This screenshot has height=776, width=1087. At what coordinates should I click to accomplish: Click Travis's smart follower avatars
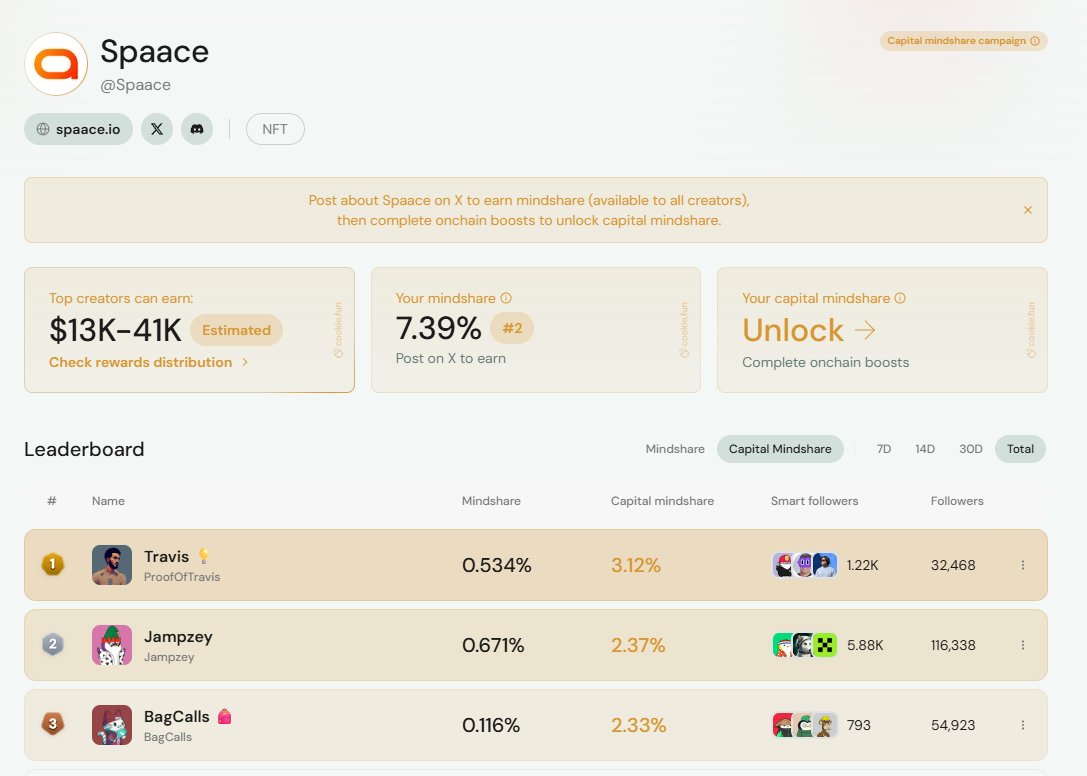coord(805,565)
